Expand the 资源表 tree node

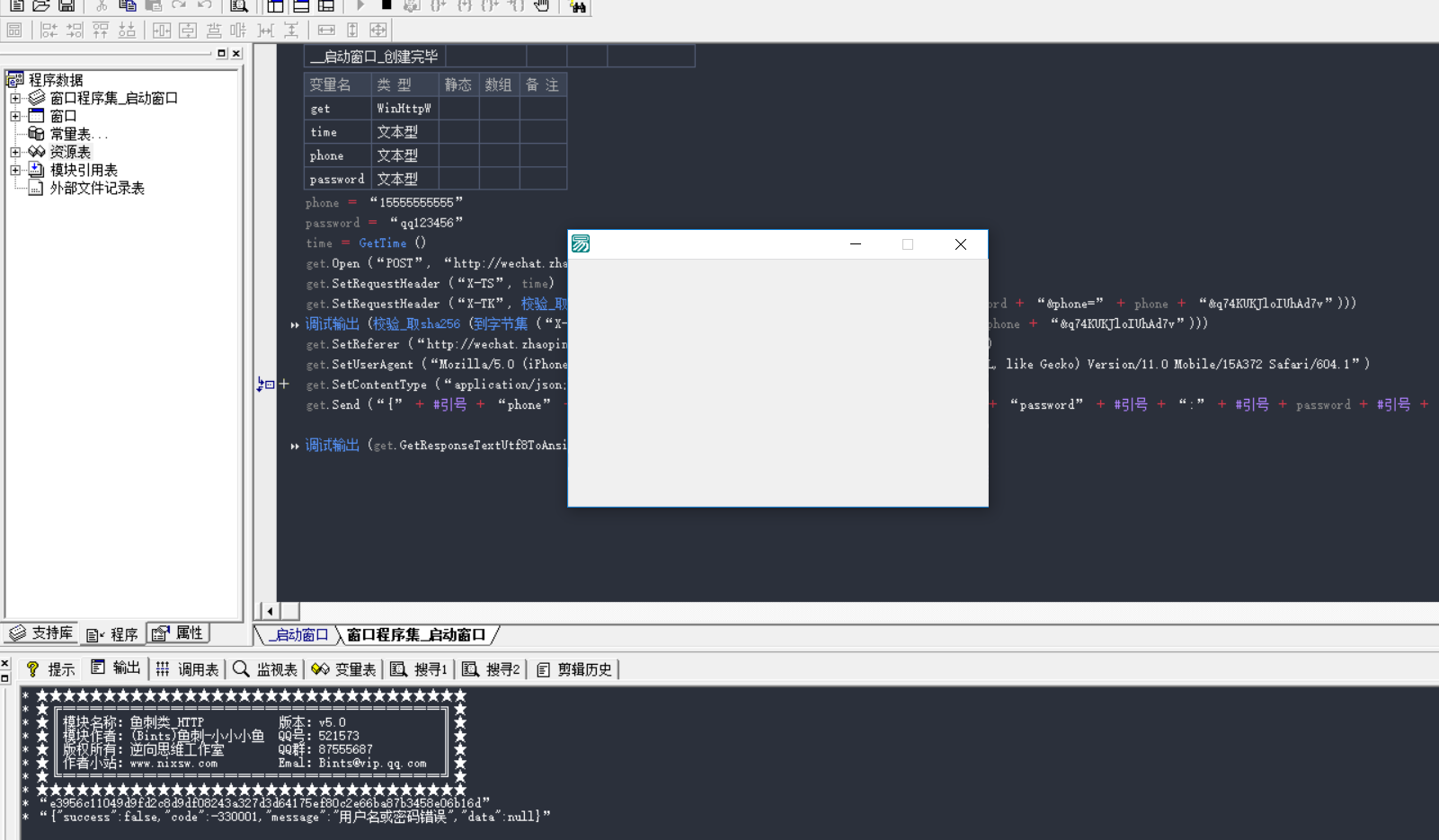(15, 152)
